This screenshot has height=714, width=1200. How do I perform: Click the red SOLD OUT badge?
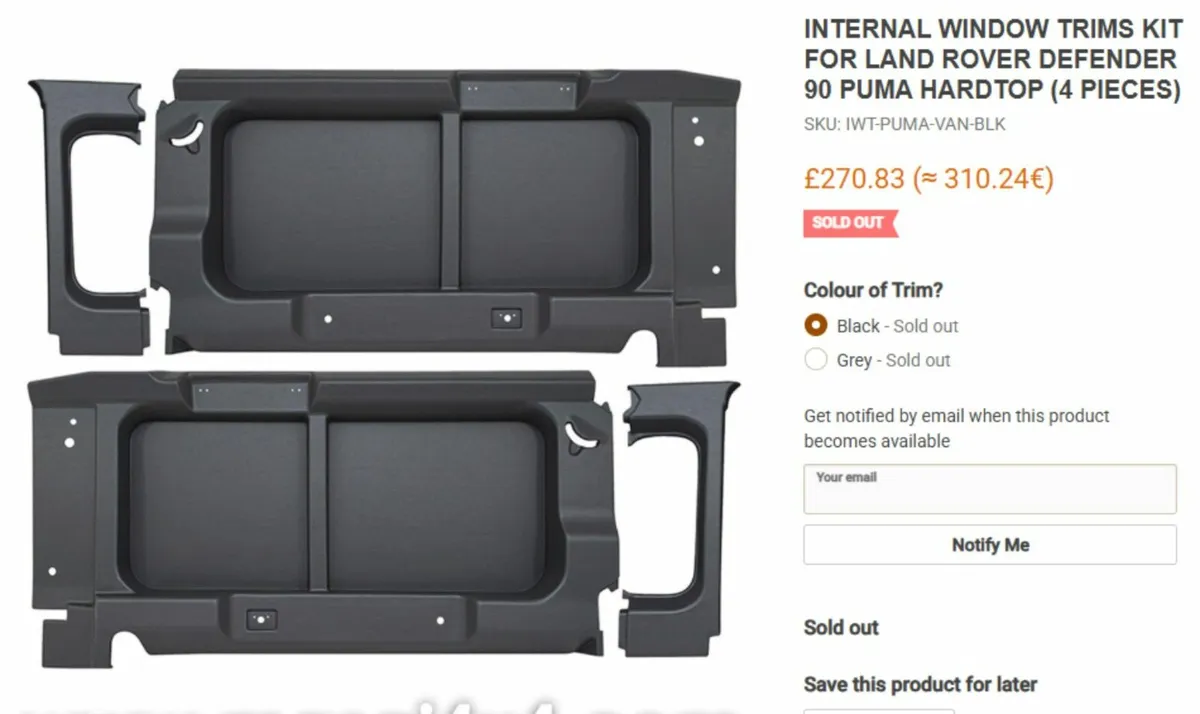[849, 222]
